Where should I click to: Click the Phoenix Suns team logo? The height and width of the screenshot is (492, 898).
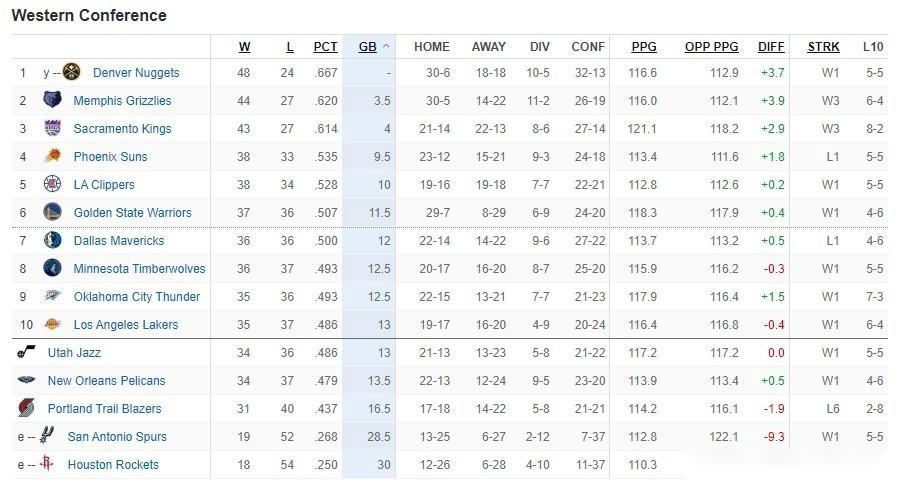point(52,156)
